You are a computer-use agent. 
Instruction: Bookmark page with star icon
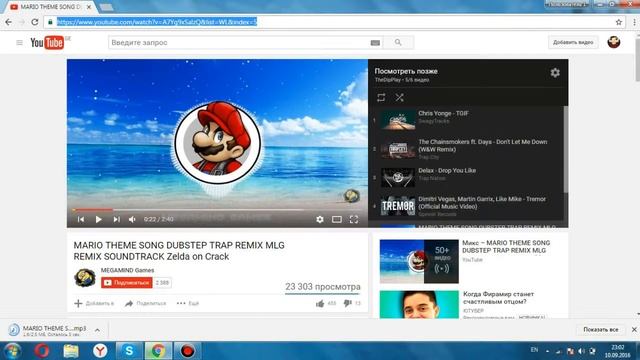619,22
